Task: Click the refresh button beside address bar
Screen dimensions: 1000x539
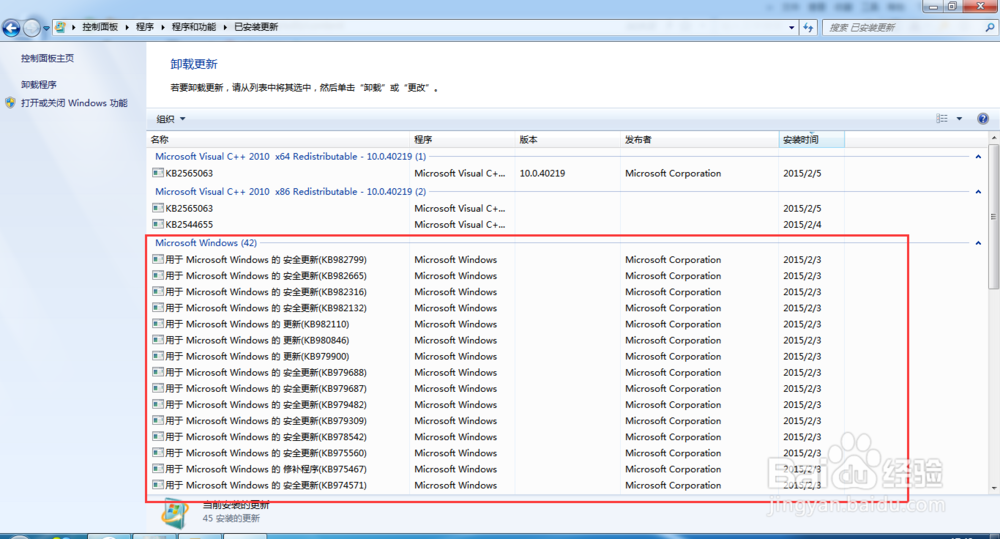Action: [808, 27]
